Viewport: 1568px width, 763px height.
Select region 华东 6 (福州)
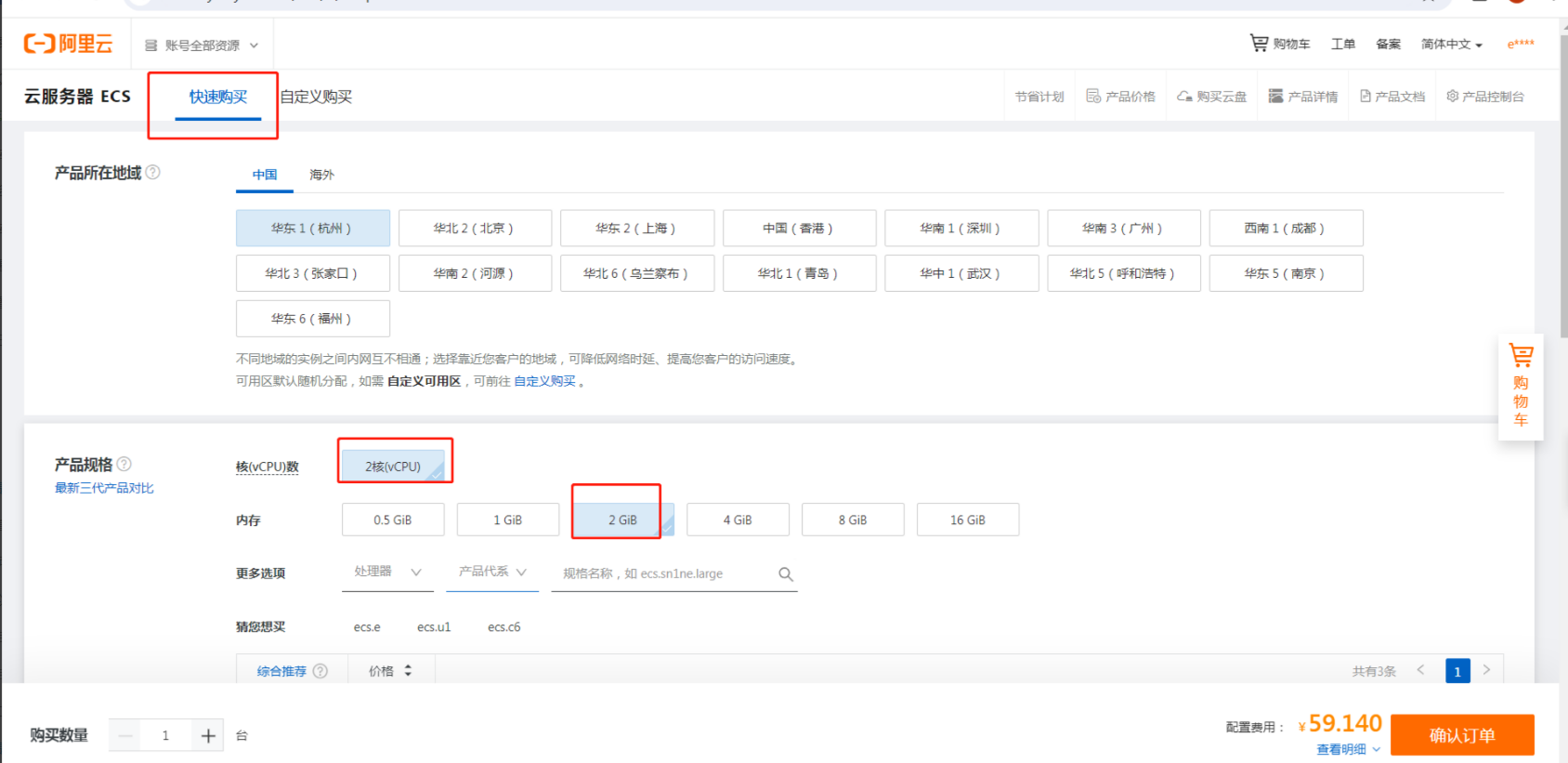click(x=313, y=319)
